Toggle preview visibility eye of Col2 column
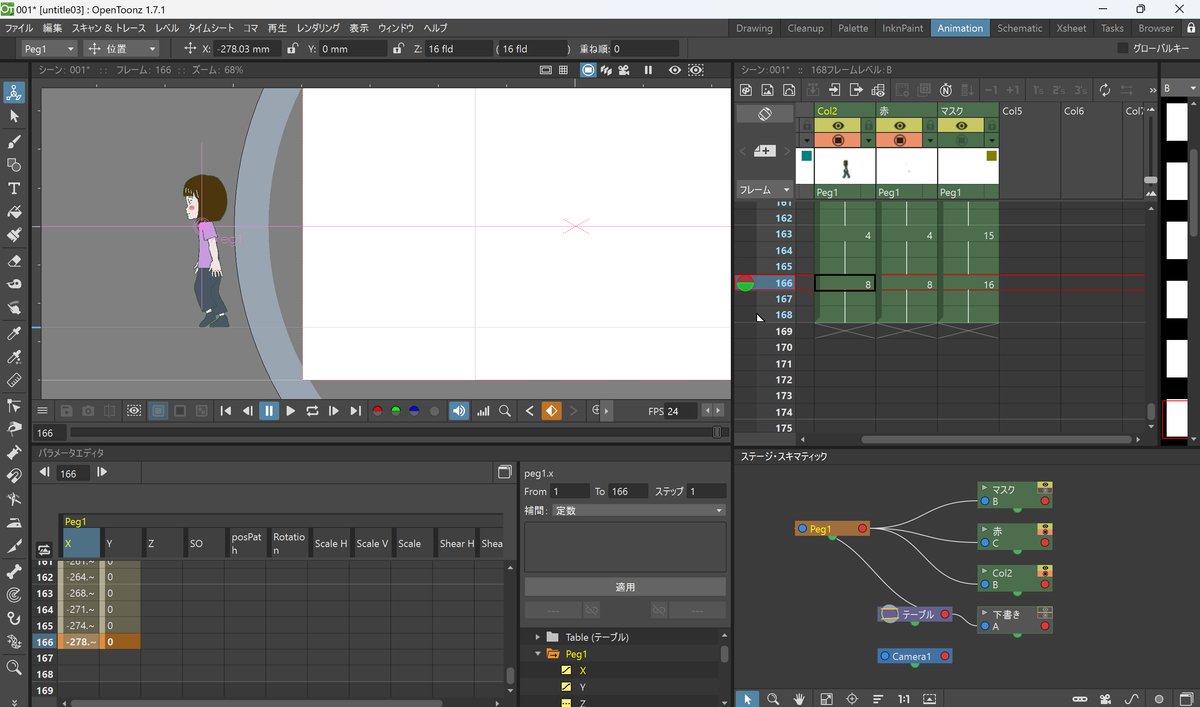 pyautogui.click(x=838, y=126)
